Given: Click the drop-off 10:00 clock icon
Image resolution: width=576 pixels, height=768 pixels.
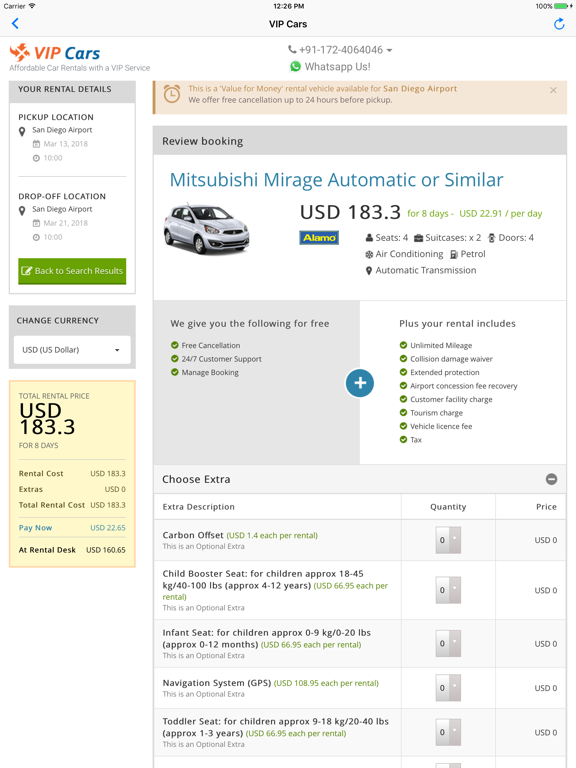Looking at the screenshot, I should coord(36,238).
